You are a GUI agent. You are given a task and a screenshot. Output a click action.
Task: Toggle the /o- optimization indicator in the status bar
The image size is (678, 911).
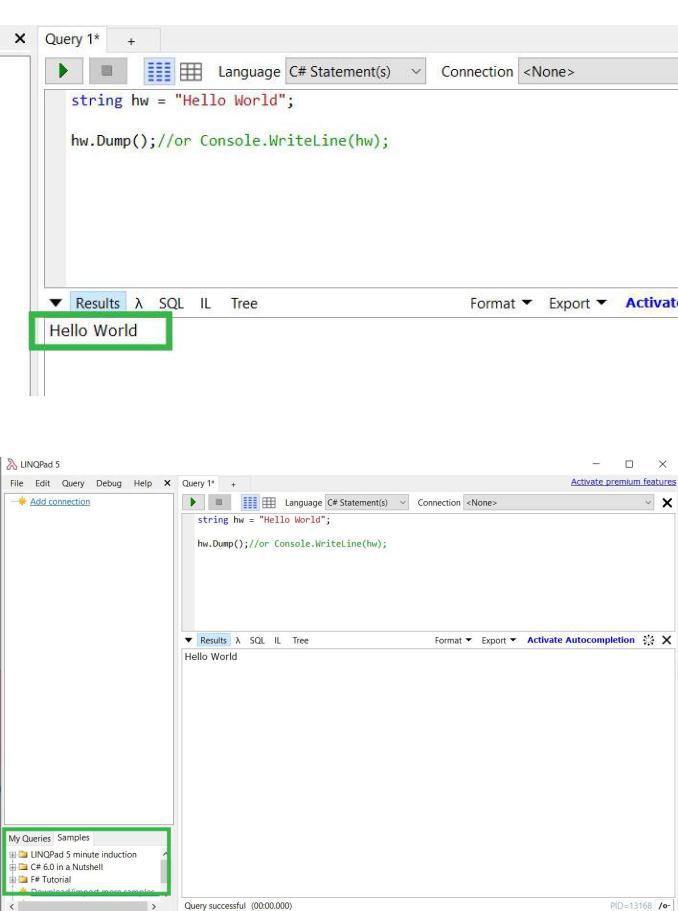(x=664, y=906)
